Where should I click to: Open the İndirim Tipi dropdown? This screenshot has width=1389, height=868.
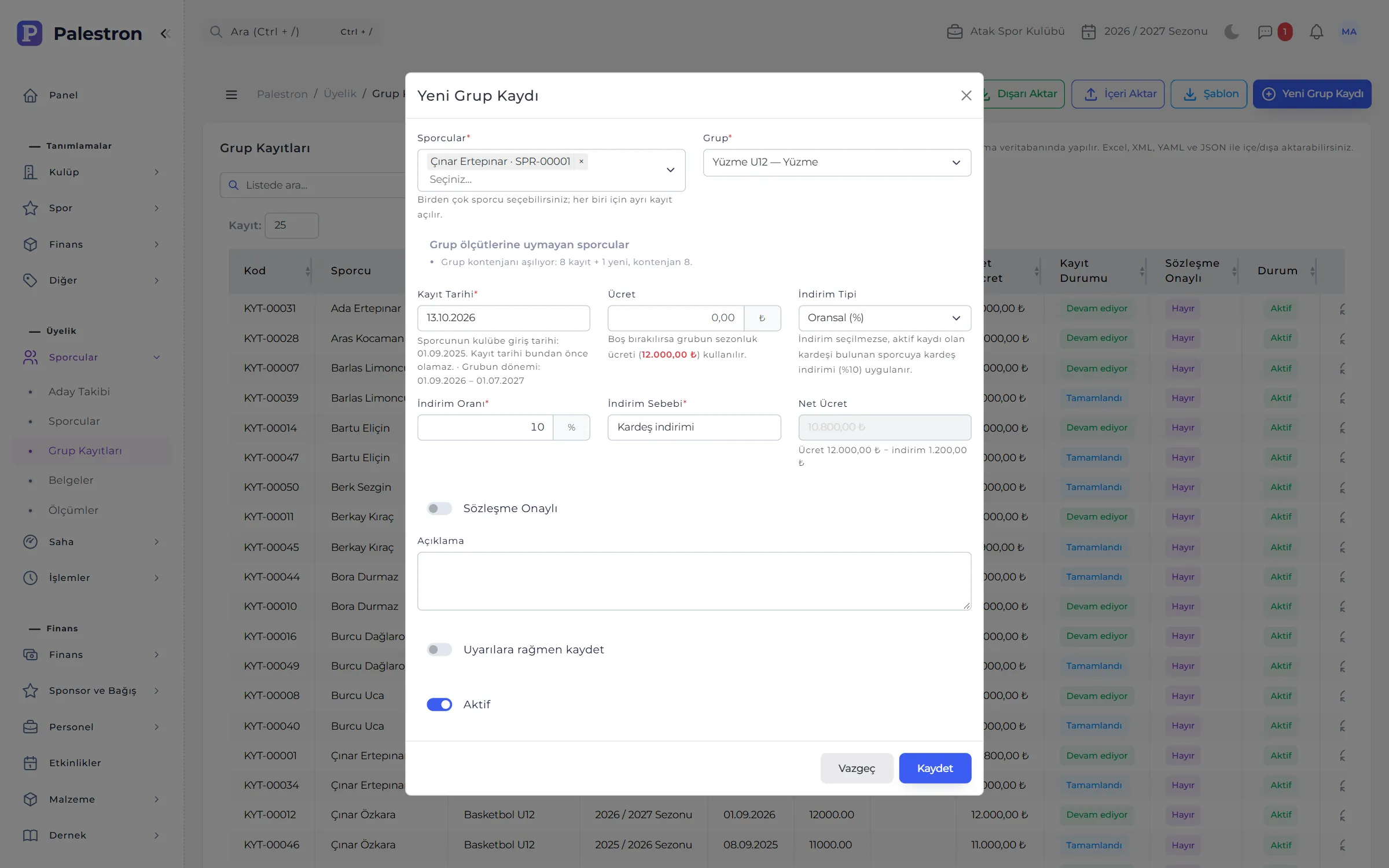pyautogui.click(x=884, y=318)
